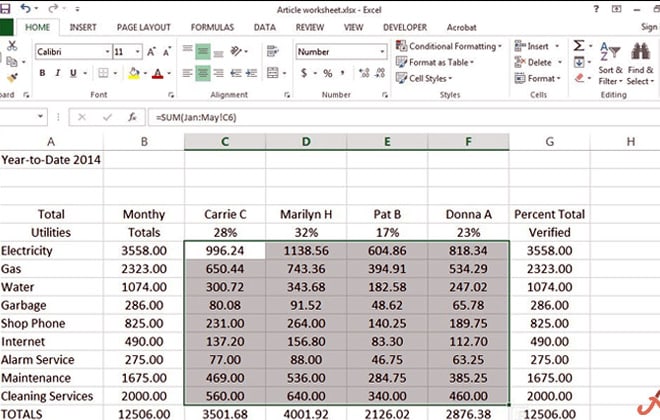The width and height of the screenshot is (660, 420).
Task: Open Format as Table options
Action: [435, 62]
